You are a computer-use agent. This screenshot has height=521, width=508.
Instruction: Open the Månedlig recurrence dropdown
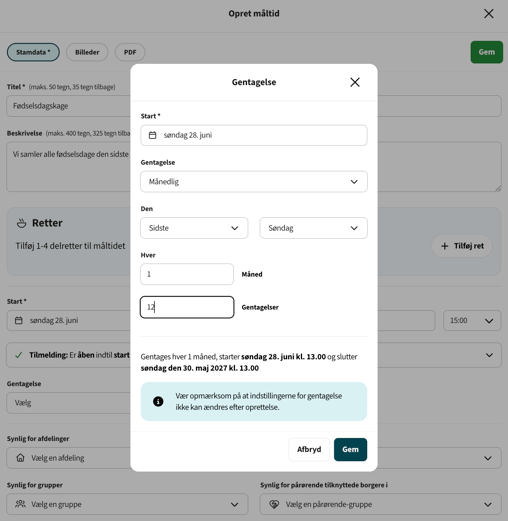tap(254, 182)
